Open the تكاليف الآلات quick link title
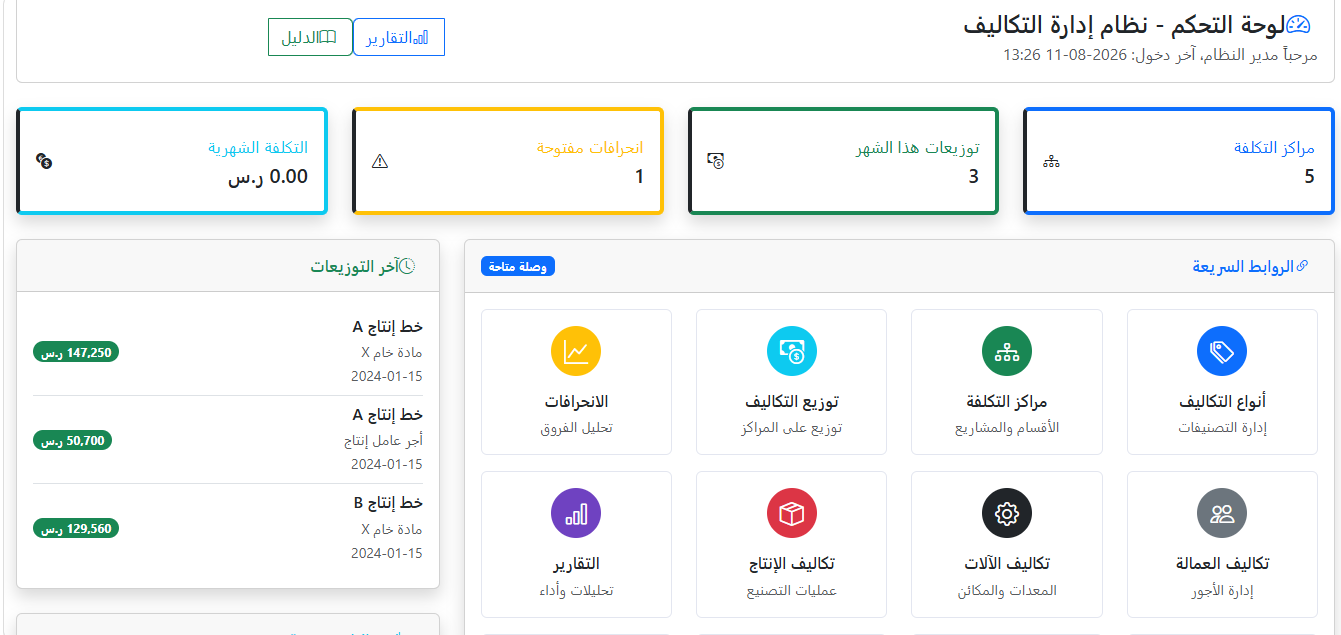Screen dimensions: 1341x635 pyautogui.click(x=1007, y=563)
